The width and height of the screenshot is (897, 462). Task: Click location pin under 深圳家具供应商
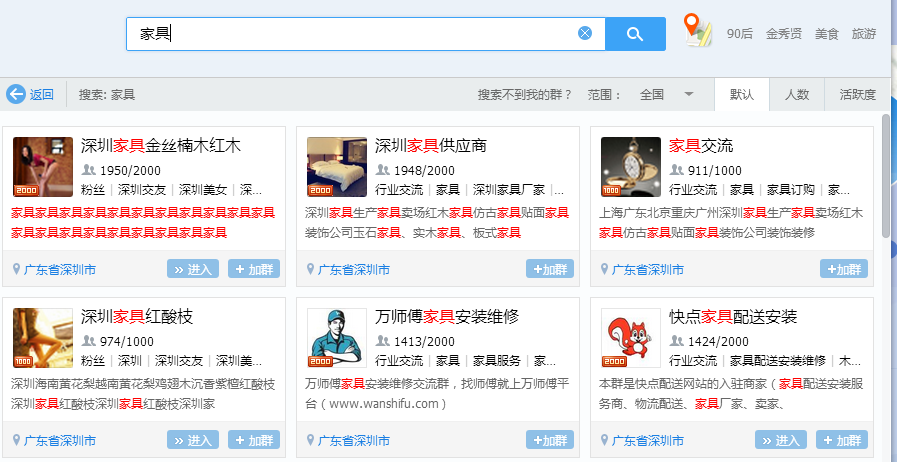point(311,270)
